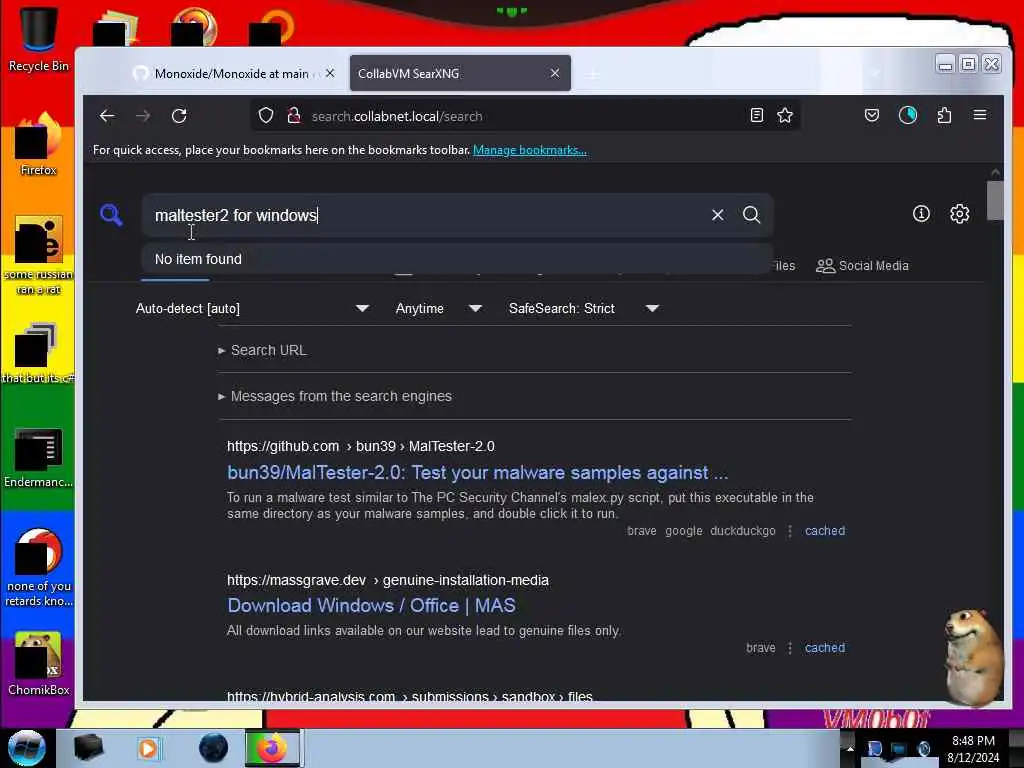Screen dimensions: 1024x768
Task: Expand the Search URL section
Action: pos(263,350)
